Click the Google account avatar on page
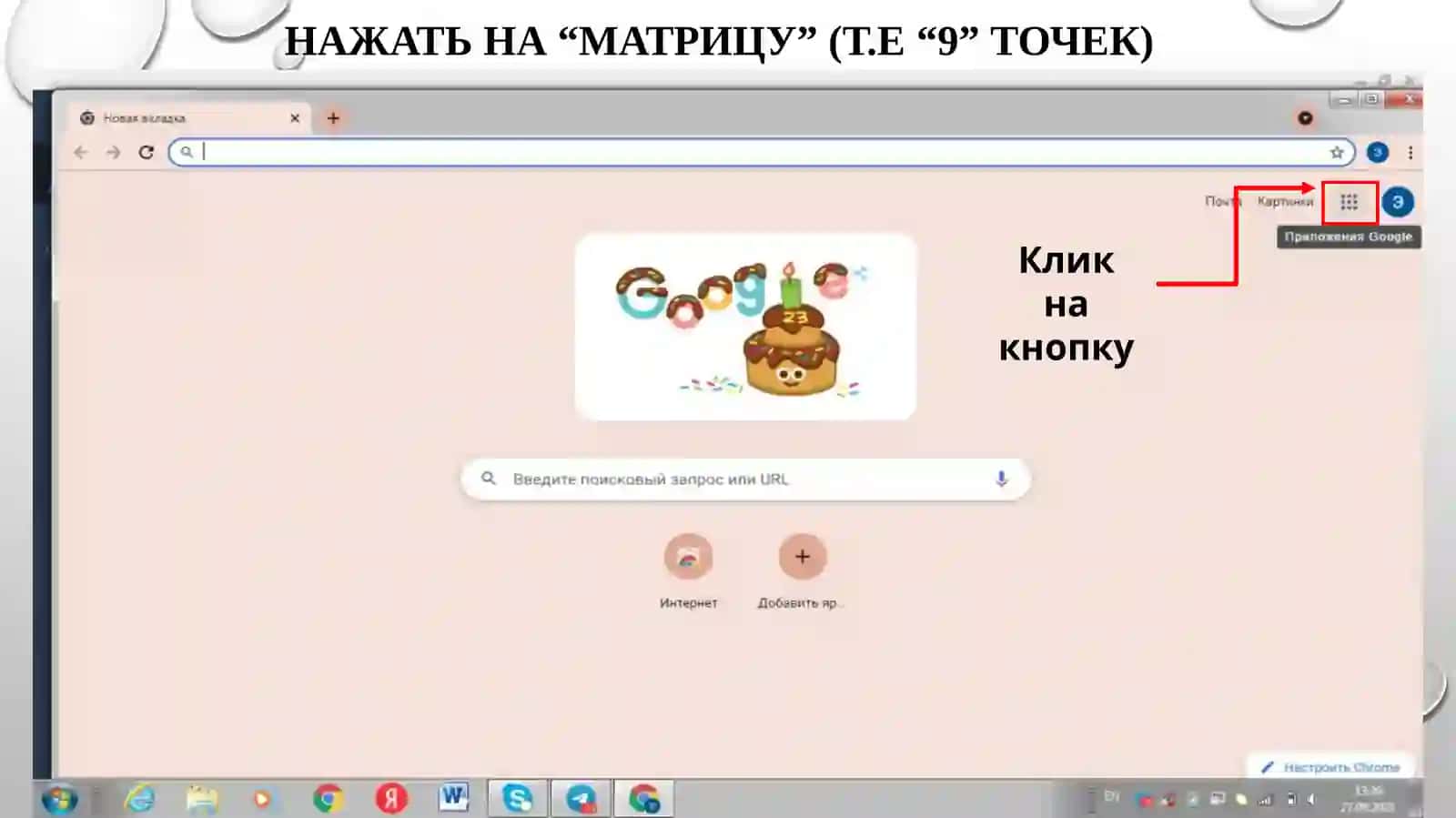The width and height of the screenshot is (1456, 818). pos(1398,202)
